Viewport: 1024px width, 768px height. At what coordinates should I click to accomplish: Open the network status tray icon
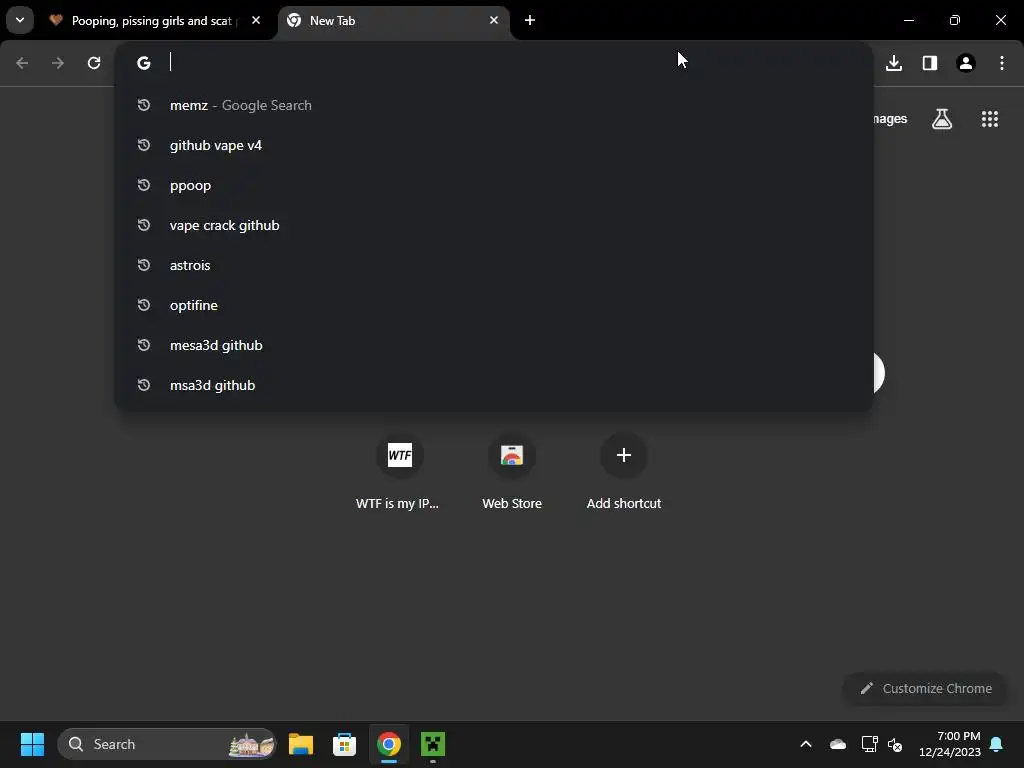click(869, 744)
